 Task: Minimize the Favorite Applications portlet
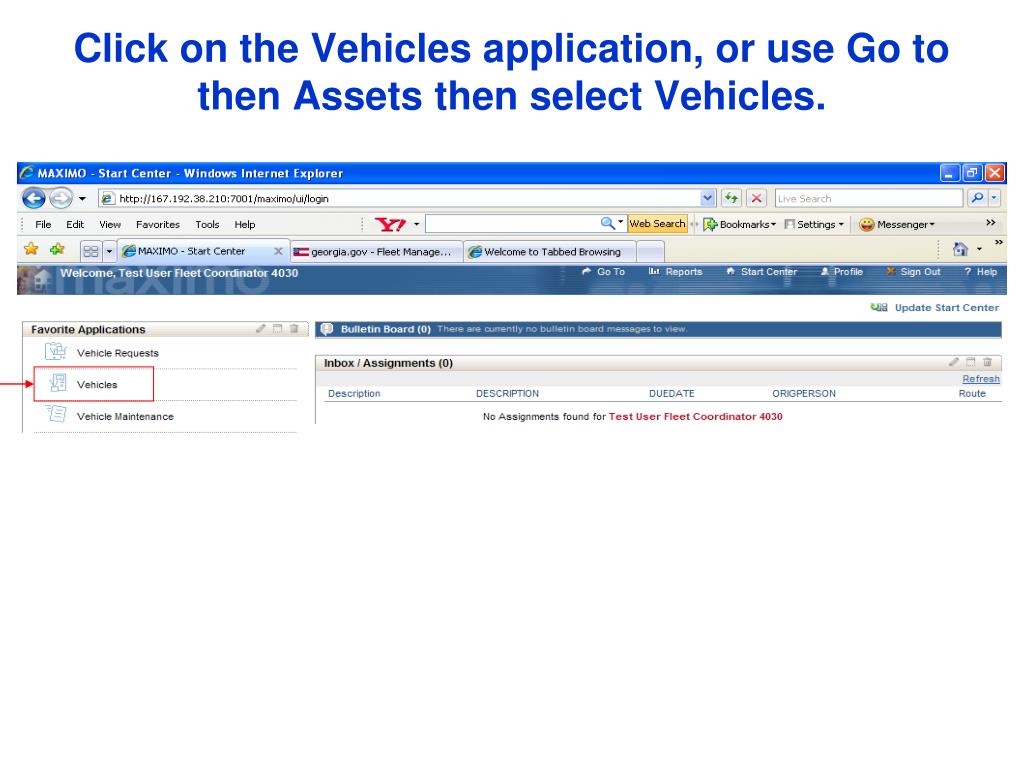click(278, 328)
